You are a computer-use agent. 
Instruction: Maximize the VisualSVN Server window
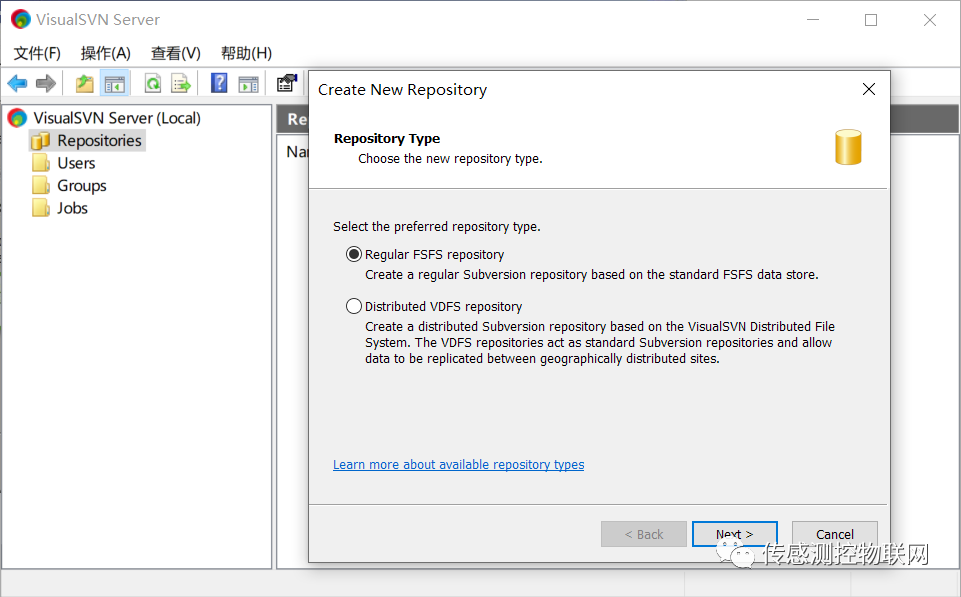(871, 20)
